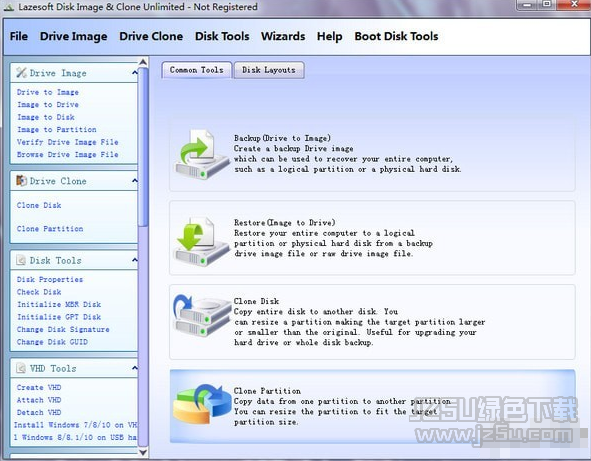This screenshot has height=461, width=591.
Task: Collapse the Drive Clone sidebar section
Action: coord(135,181)
